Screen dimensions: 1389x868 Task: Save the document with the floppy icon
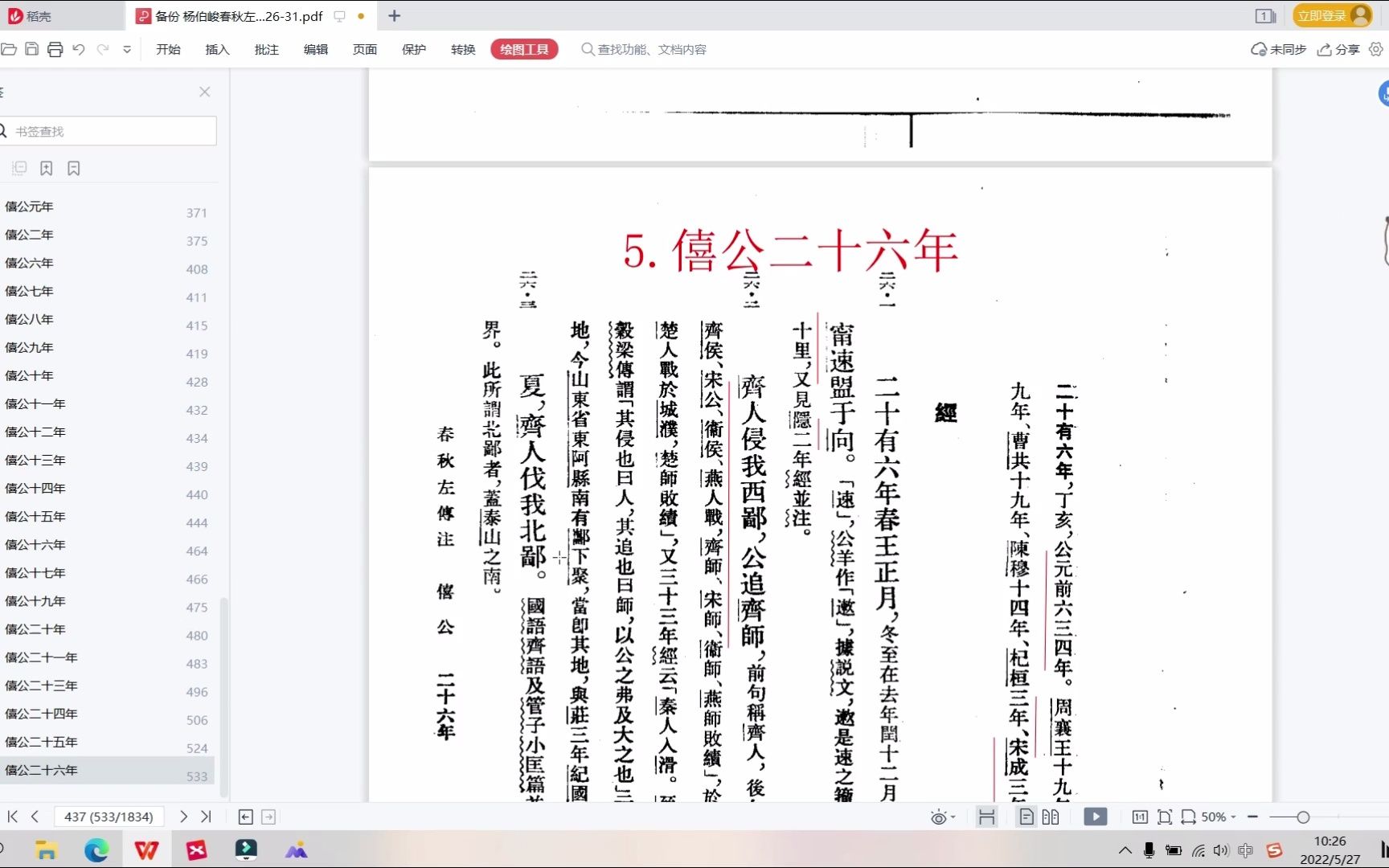(x=32, y=49)
